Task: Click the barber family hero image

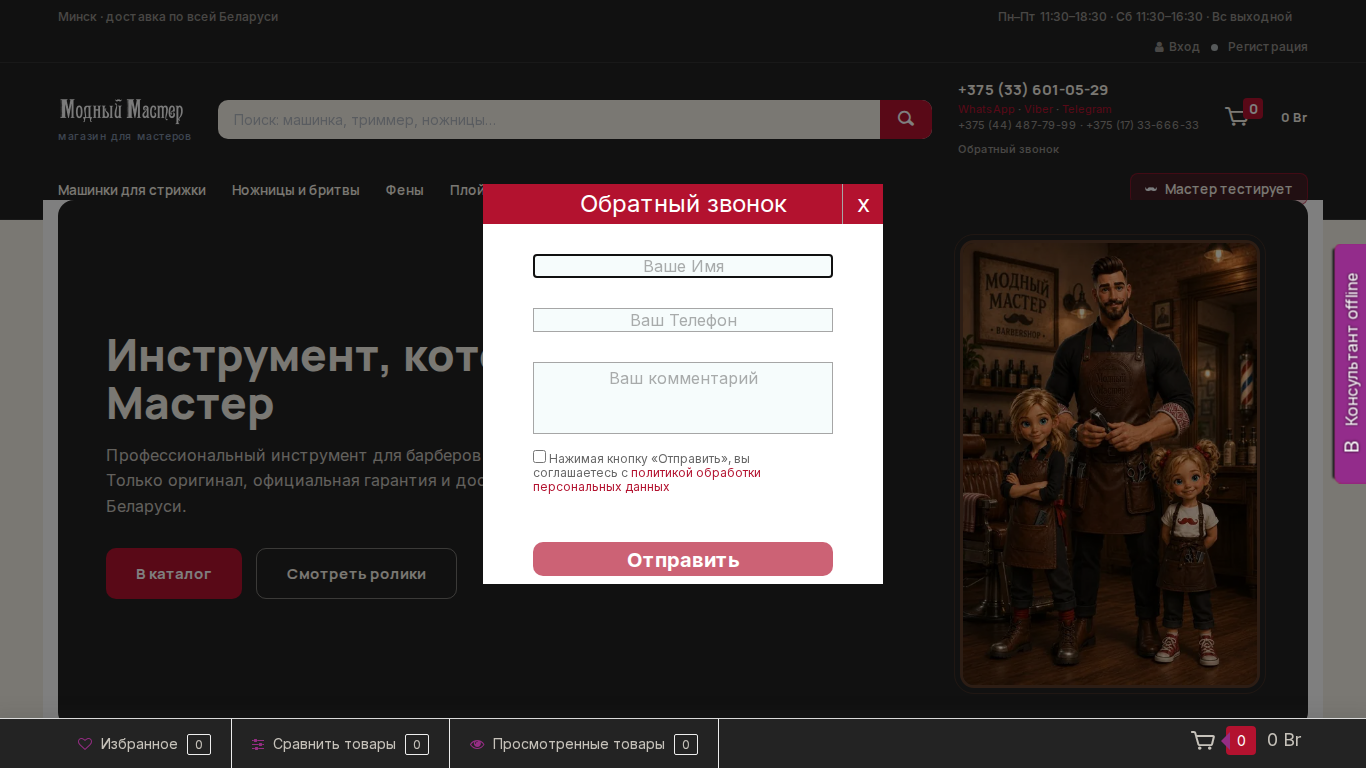Action: click(1110, 464)
